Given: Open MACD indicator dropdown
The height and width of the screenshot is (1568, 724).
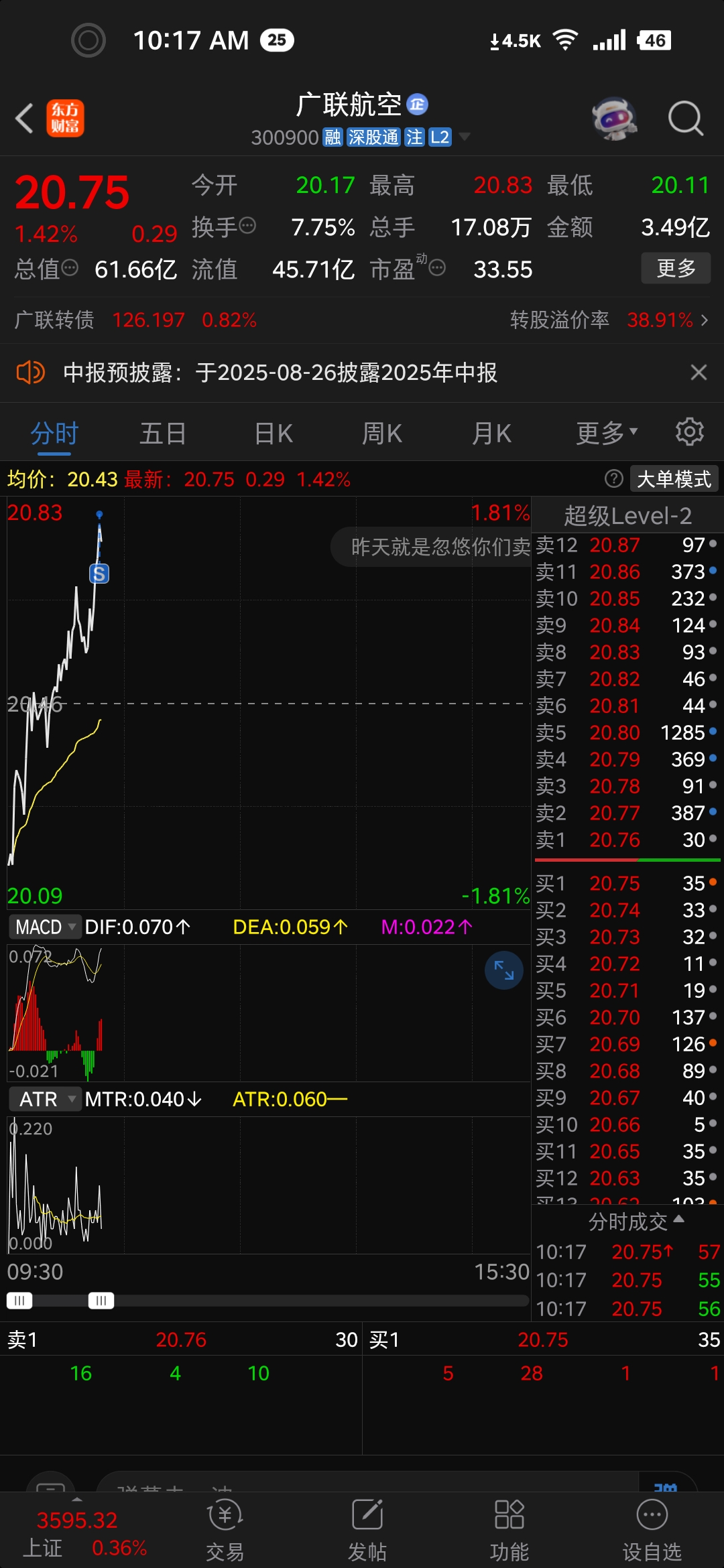Looking at the screenshot, I should [45, 927].
